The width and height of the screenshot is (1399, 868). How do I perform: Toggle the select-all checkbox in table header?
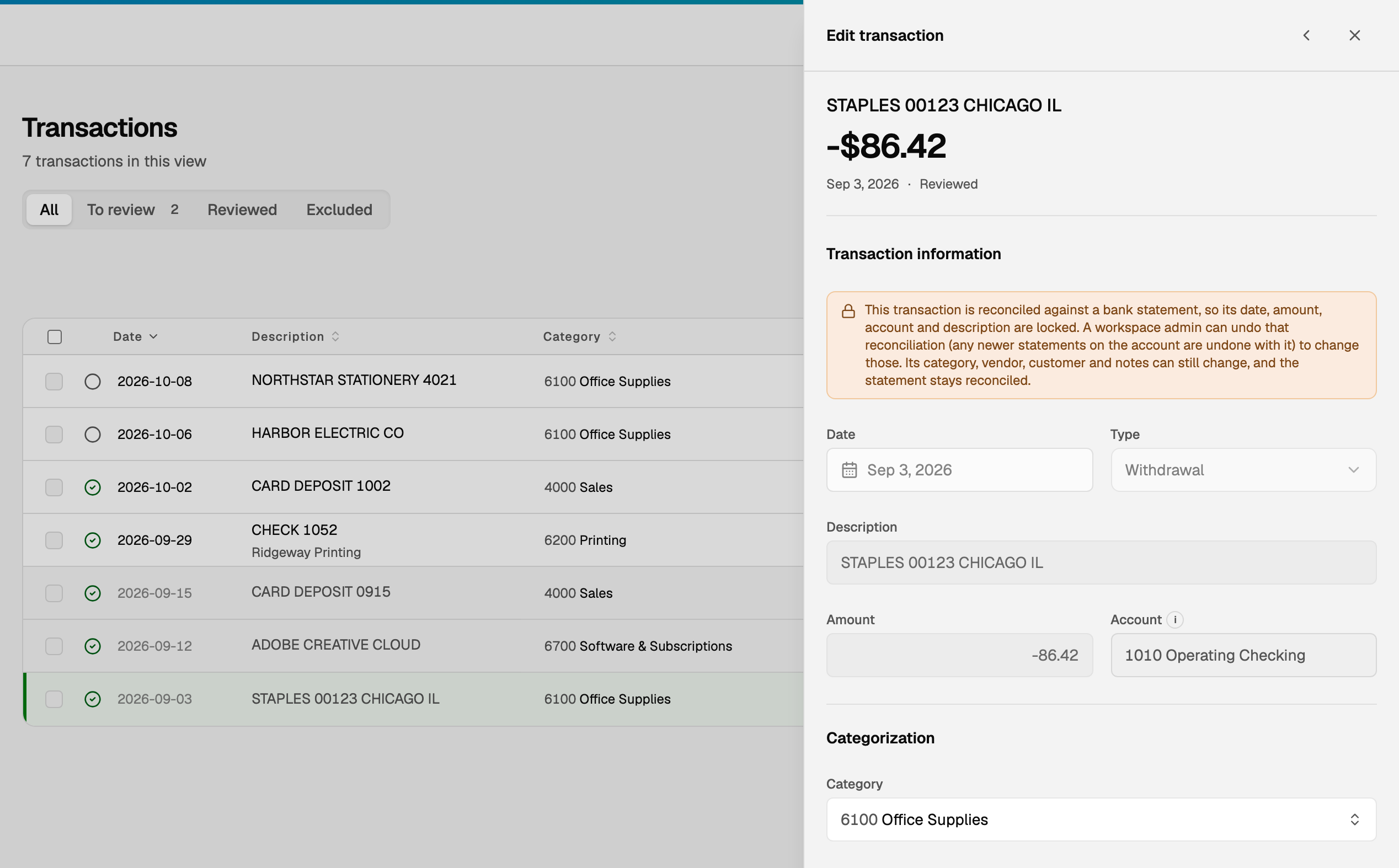[55, 337]
